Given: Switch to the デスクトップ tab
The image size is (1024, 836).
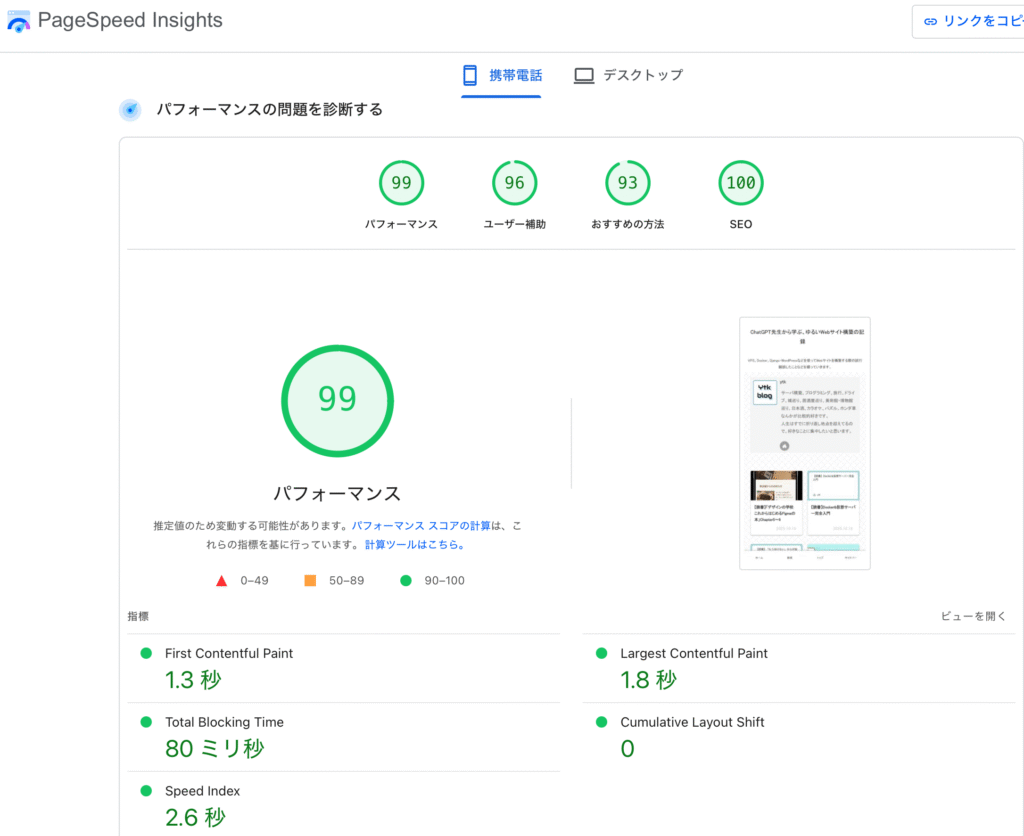Looking at the screenshot, I should click(x=628, y=75).
